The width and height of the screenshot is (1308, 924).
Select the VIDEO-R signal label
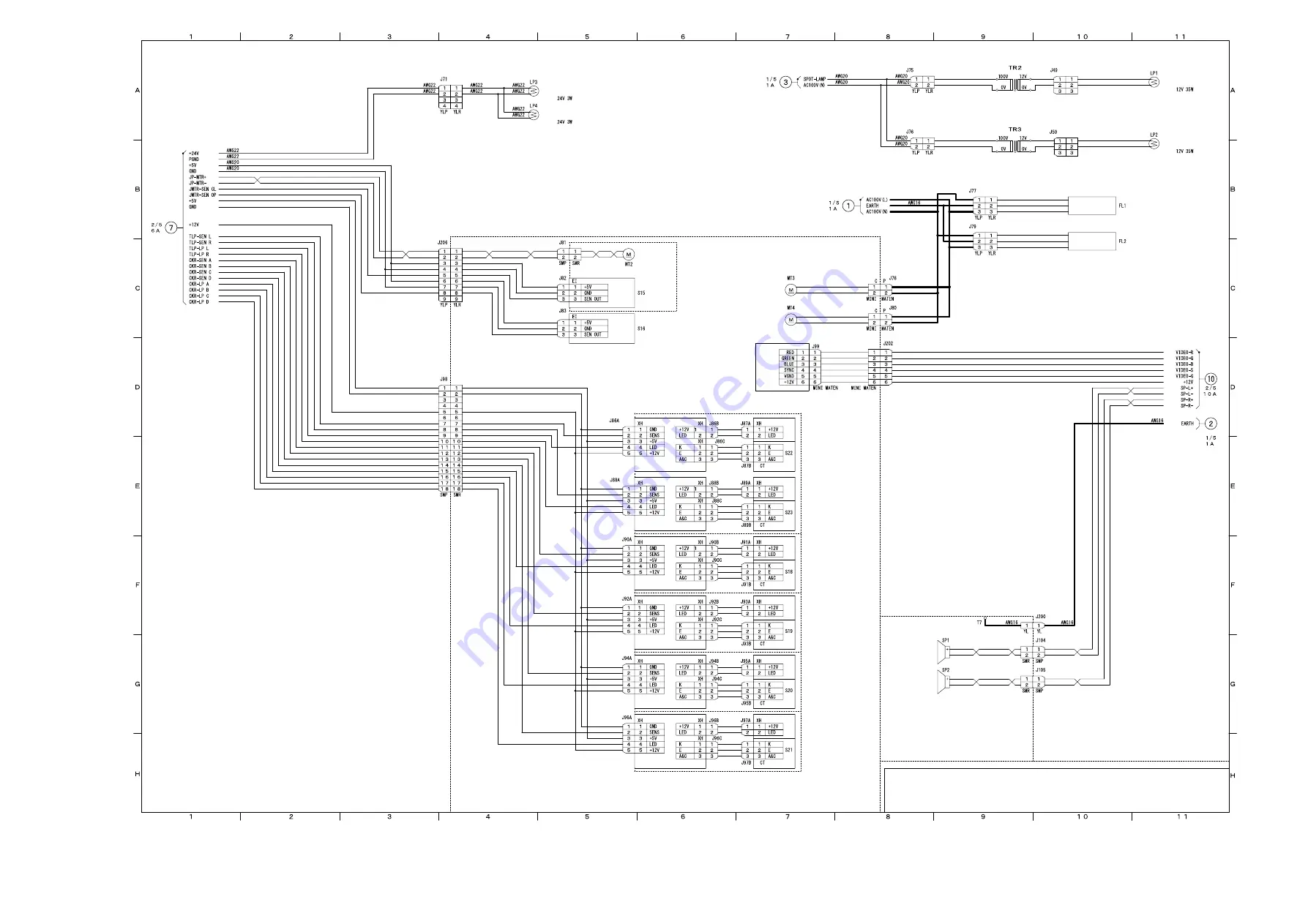point(1184,353)
